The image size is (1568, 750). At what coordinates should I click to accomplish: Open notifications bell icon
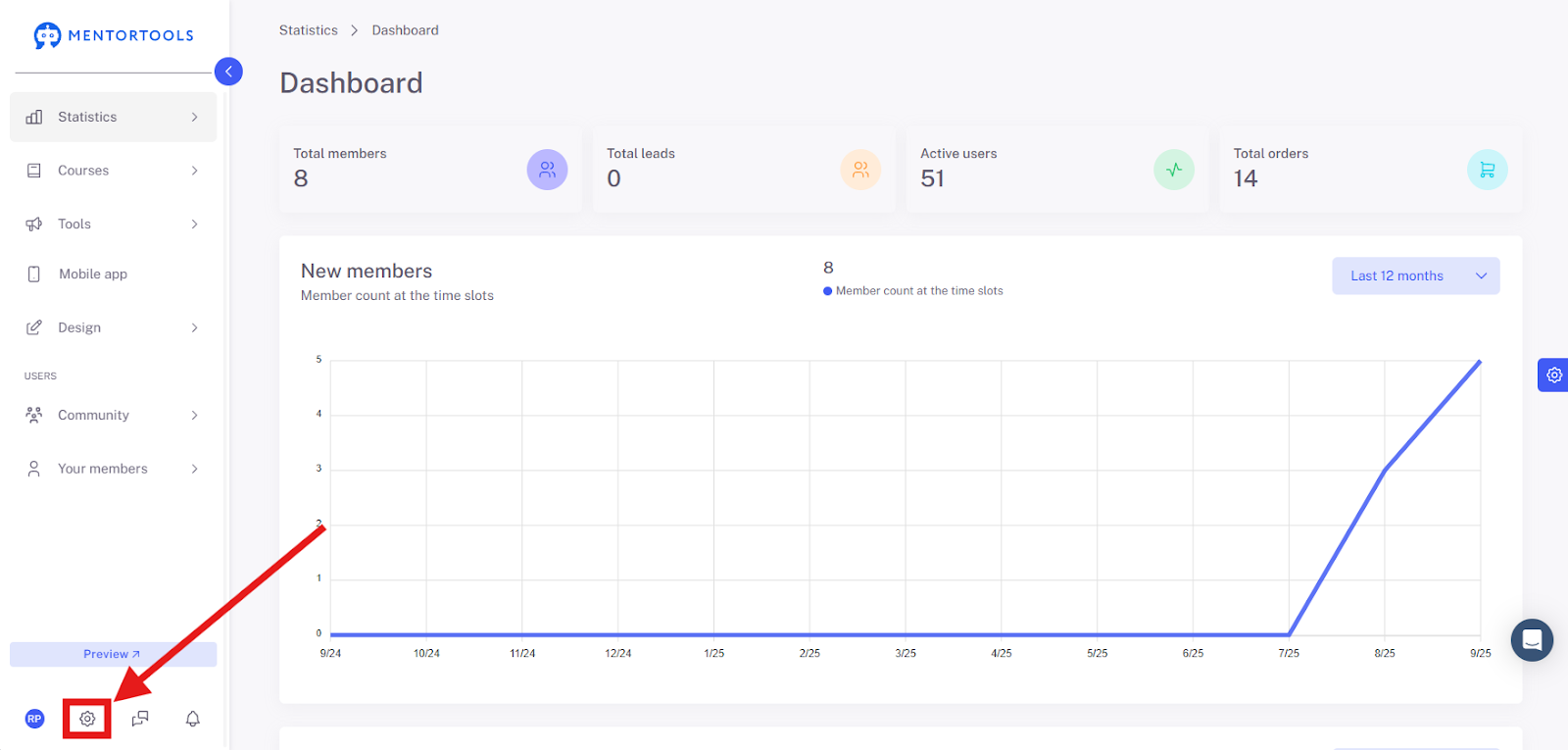pyautogui.click(x=193, y=719)
